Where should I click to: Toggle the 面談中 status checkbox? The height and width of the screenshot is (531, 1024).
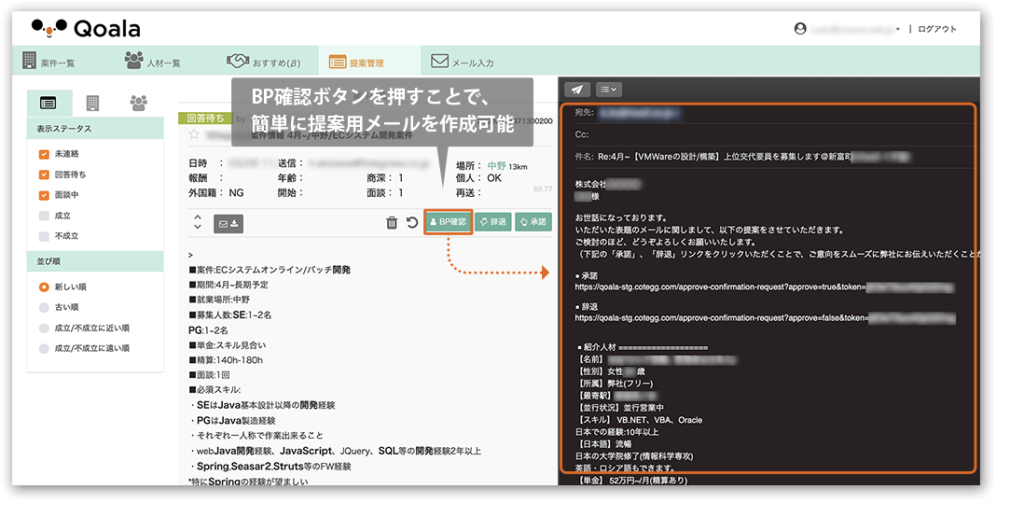tap(44, 195)
